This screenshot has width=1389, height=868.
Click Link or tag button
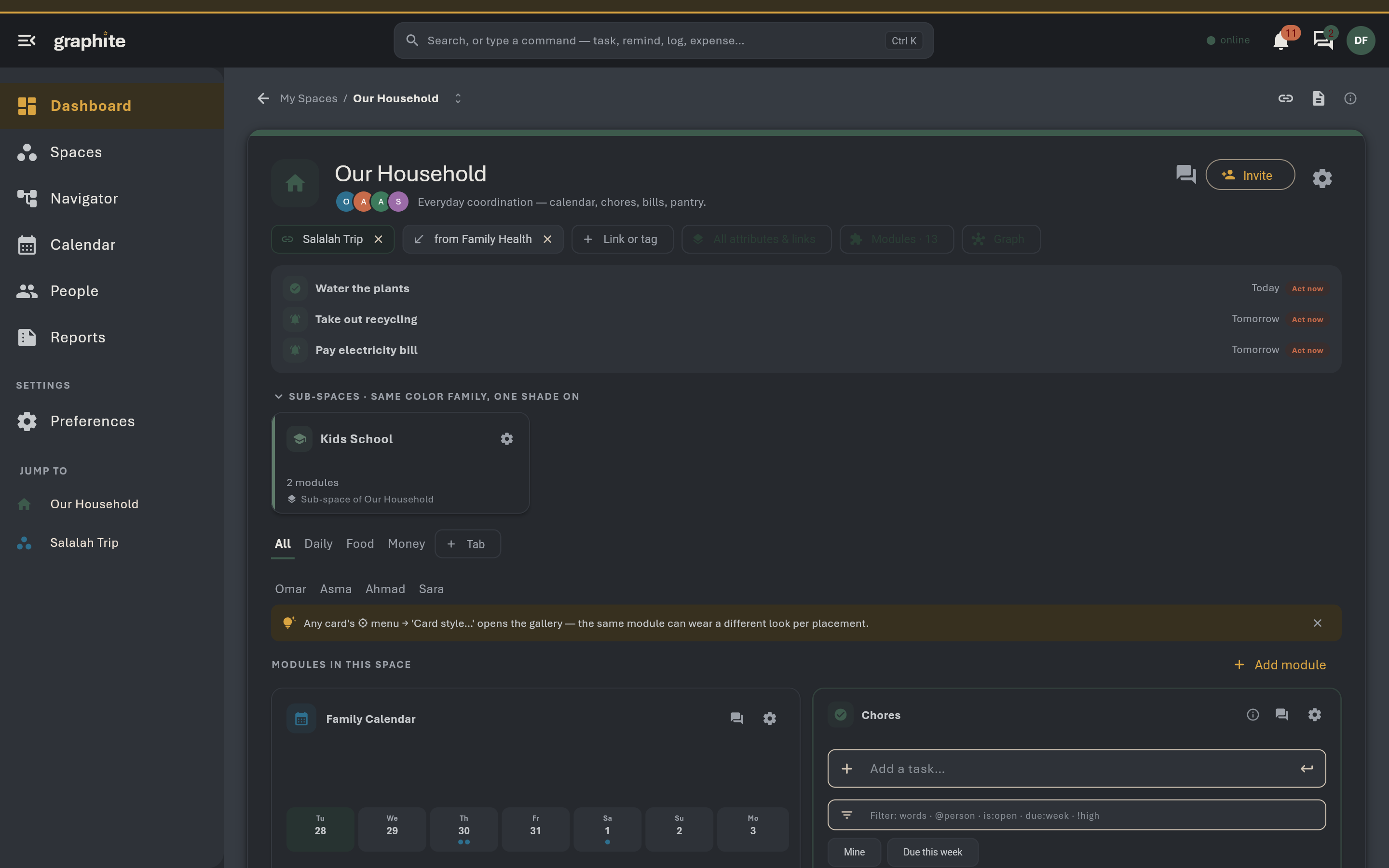pos(622,239)
